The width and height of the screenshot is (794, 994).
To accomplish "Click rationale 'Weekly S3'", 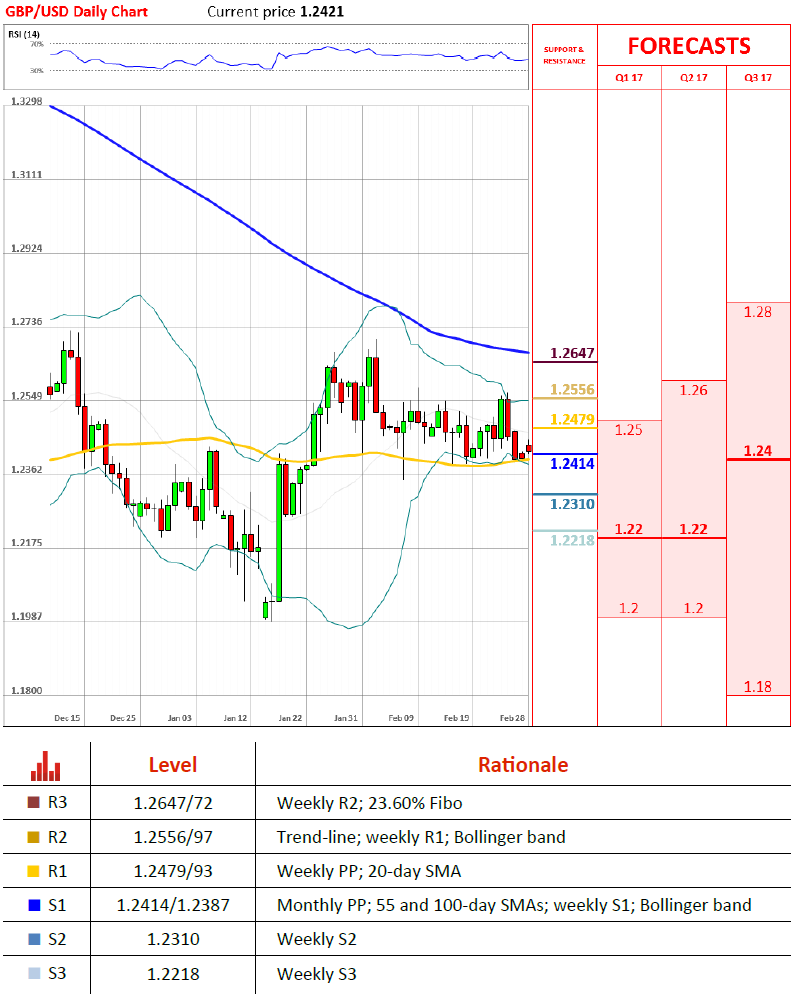I will (316, 974).
